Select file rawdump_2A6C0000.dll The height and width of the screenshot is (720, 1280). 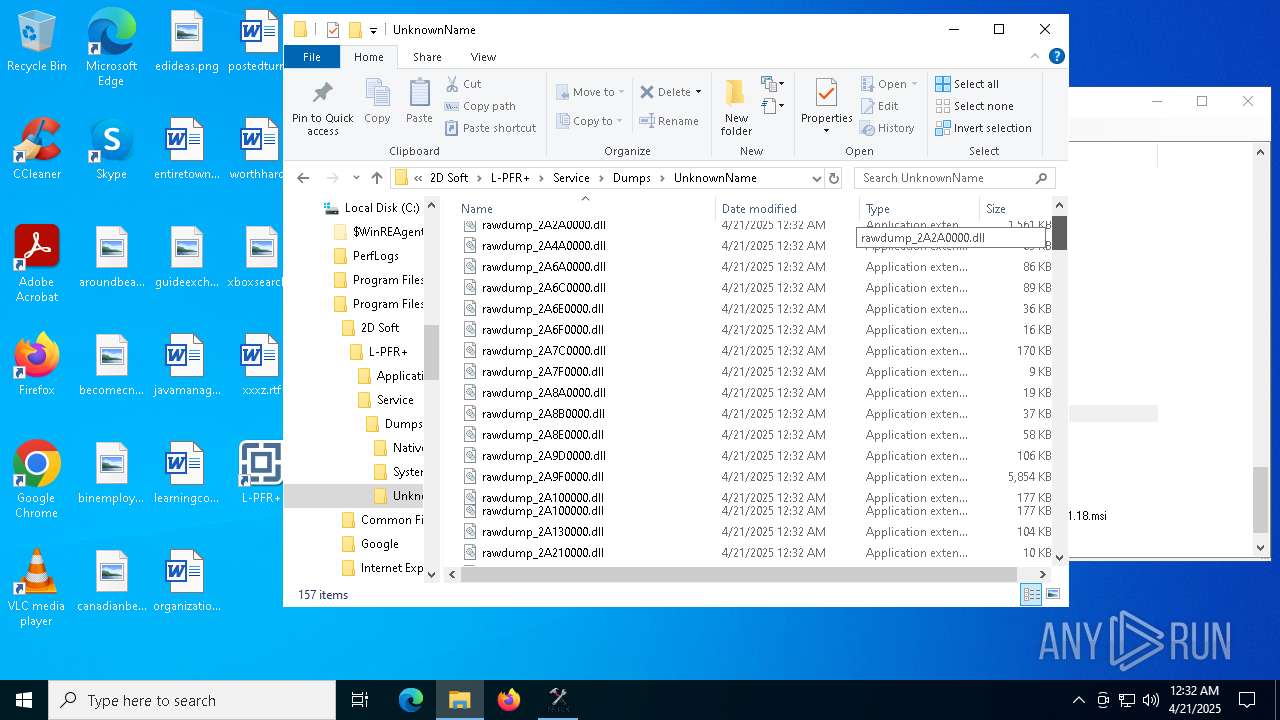pos(543,288)
